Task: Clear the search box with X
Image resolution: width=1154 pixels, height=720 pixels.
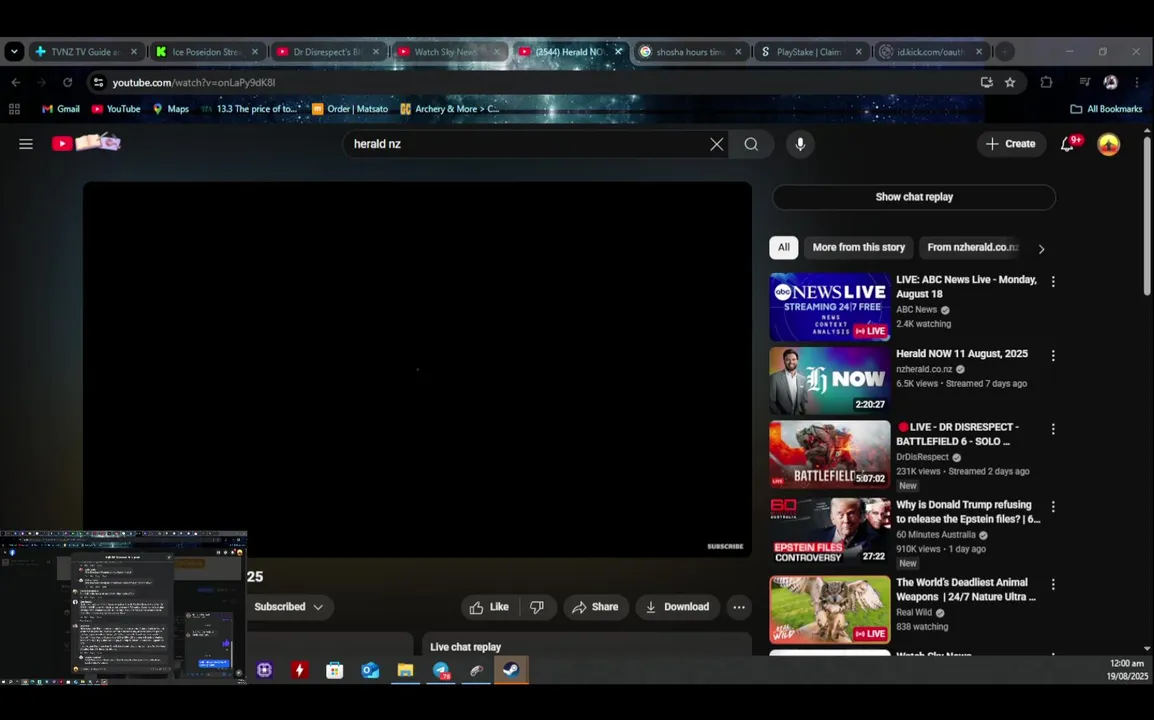Action: point(716,144)
